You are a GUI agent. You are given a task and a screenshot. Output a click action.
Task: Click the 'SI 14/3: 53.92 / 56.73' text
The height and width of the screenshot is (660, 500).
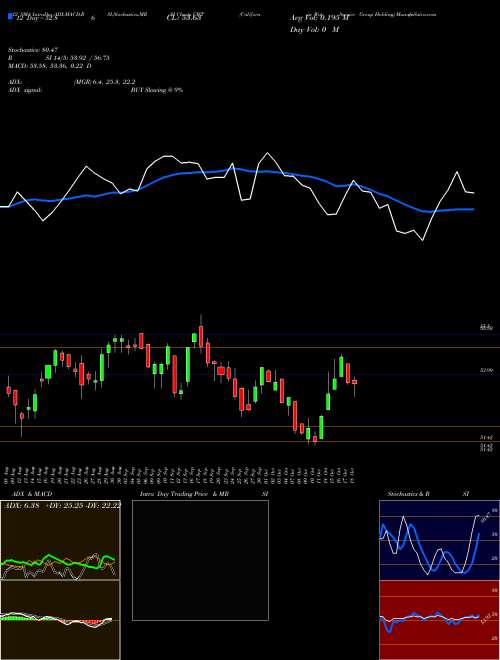pyautogui.click(x=78, y=58)
